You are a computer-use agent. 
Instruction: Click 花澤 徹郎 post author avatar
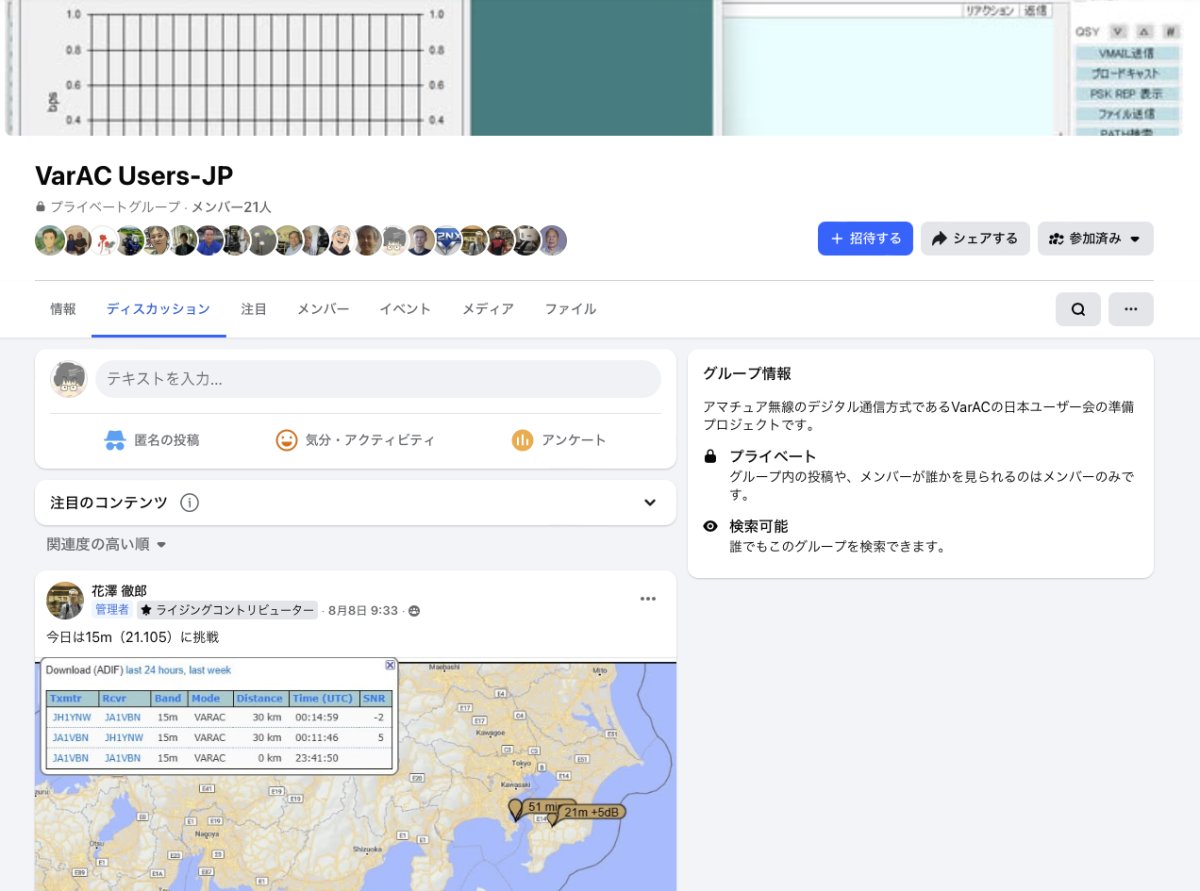point(65,600)
